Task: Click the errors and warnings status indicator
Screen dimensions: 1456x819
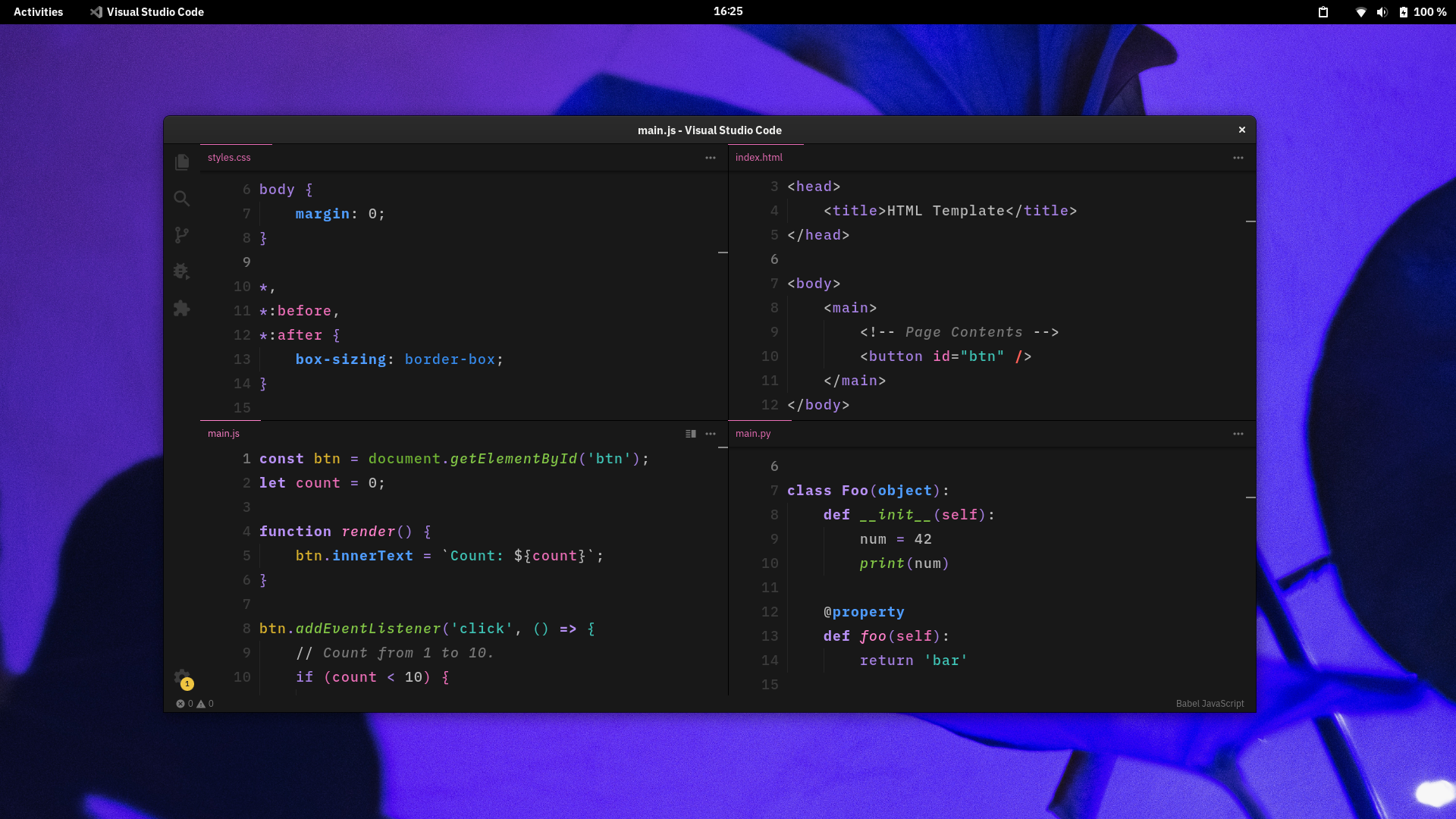Action: tap(195, 704)
